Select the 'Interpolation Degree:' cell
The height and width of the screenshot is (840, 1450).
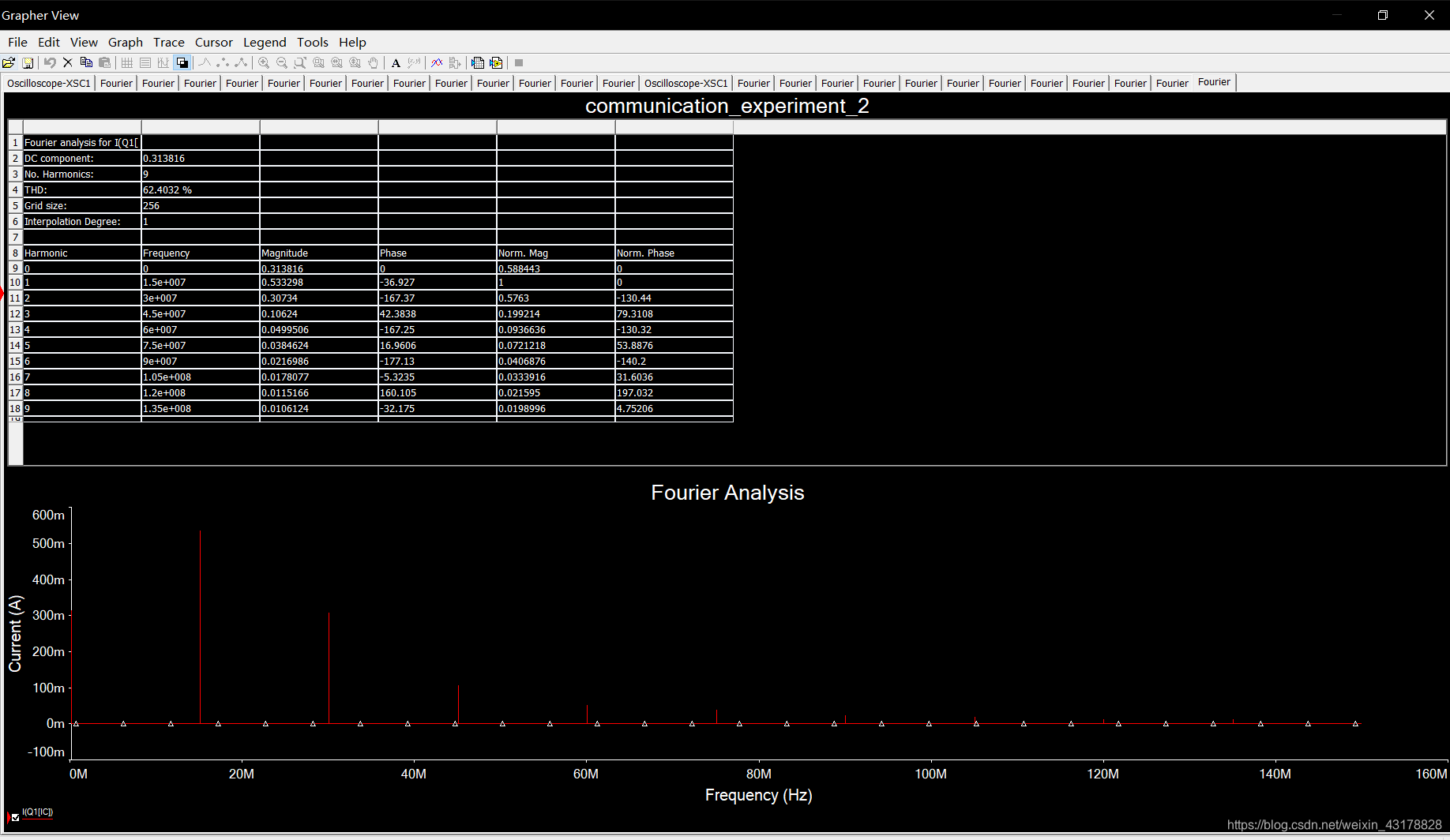tap(82, 221)
